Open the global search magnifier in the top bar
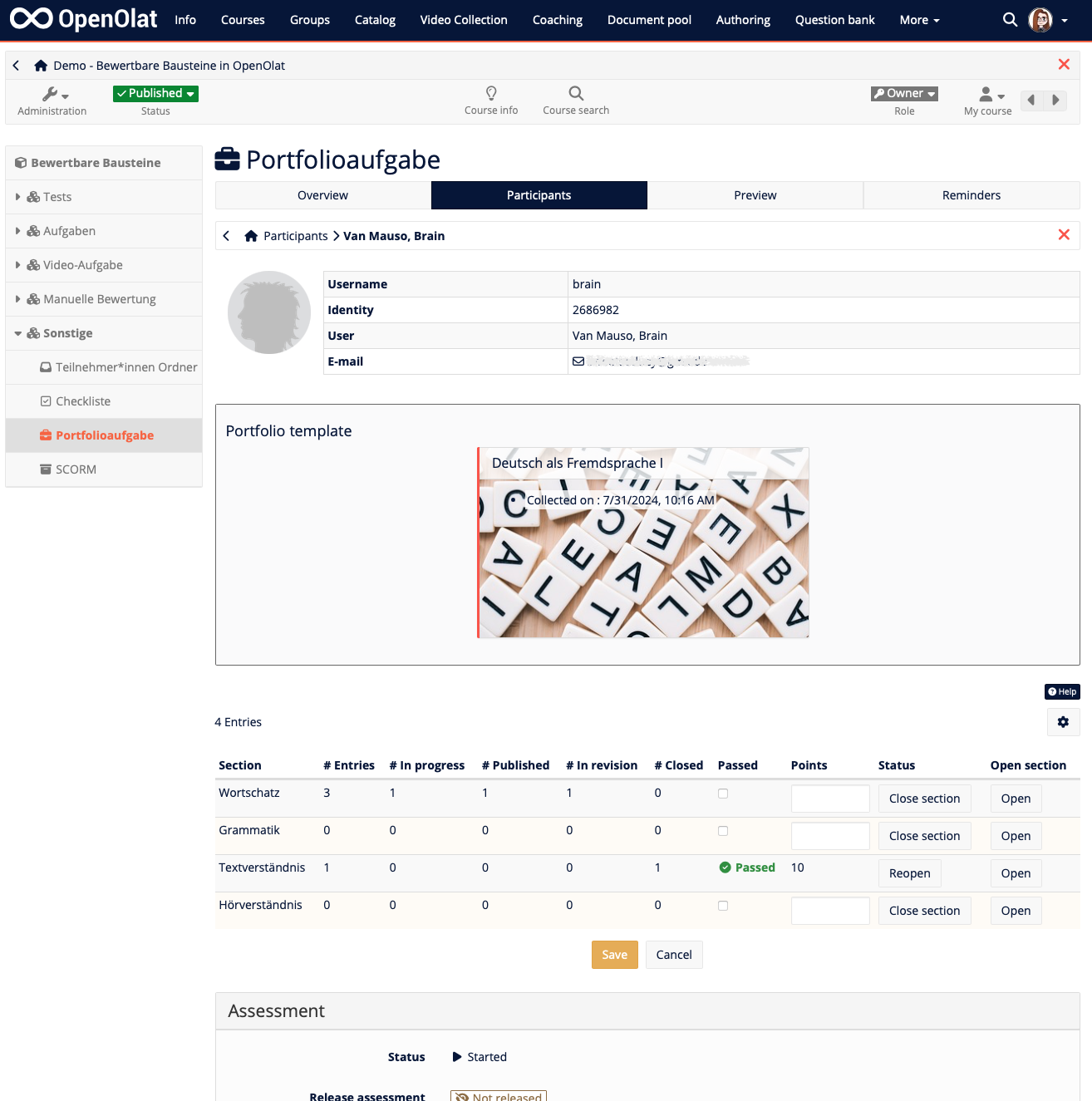 (1009, 19)
